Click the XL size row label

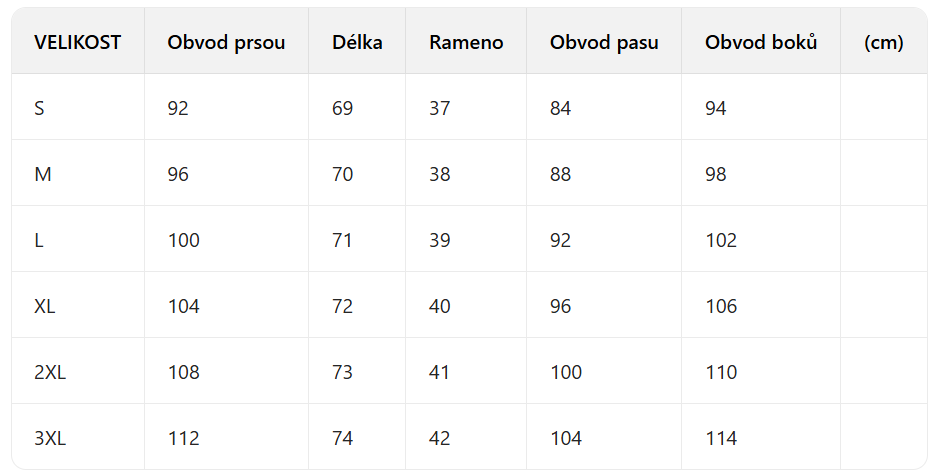pyautogui.click(x=45, y=306)
